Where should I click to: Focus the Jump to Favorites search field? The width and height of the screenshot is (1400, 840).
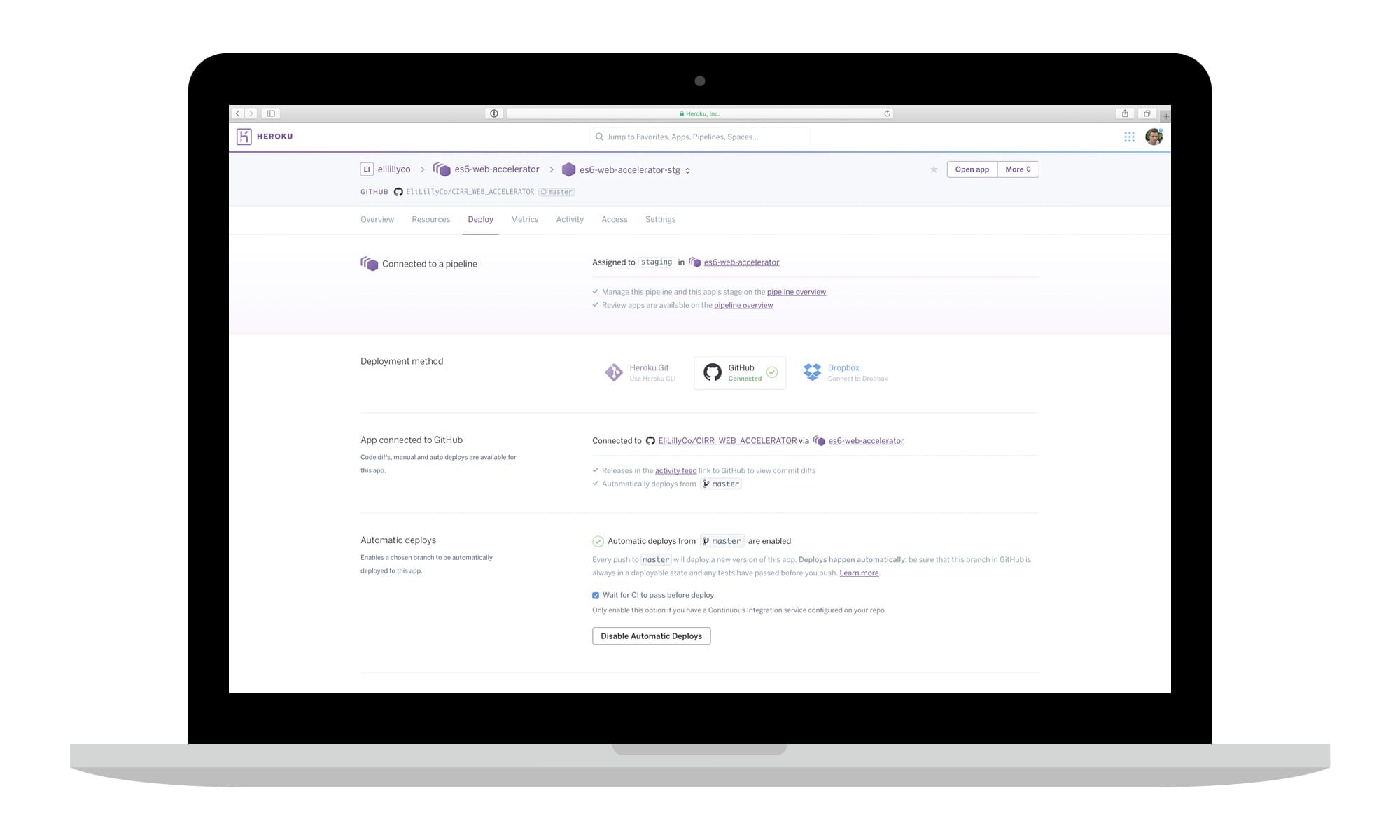(x=700, y=137)
